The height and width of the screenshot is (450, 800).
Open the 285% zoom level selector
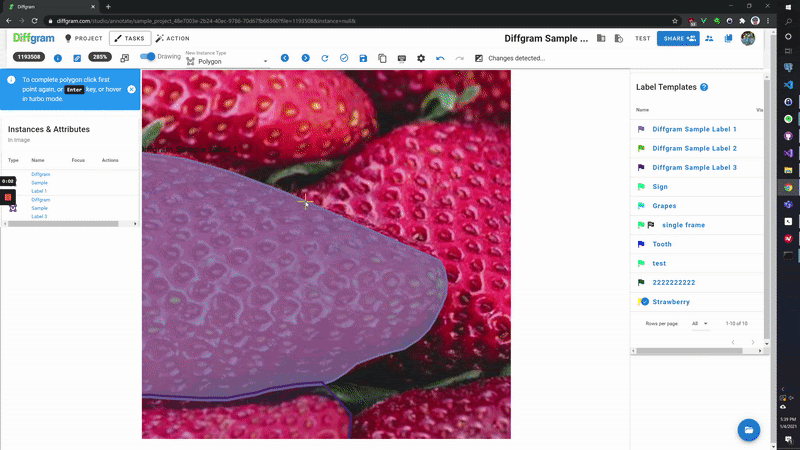(100, 57)
